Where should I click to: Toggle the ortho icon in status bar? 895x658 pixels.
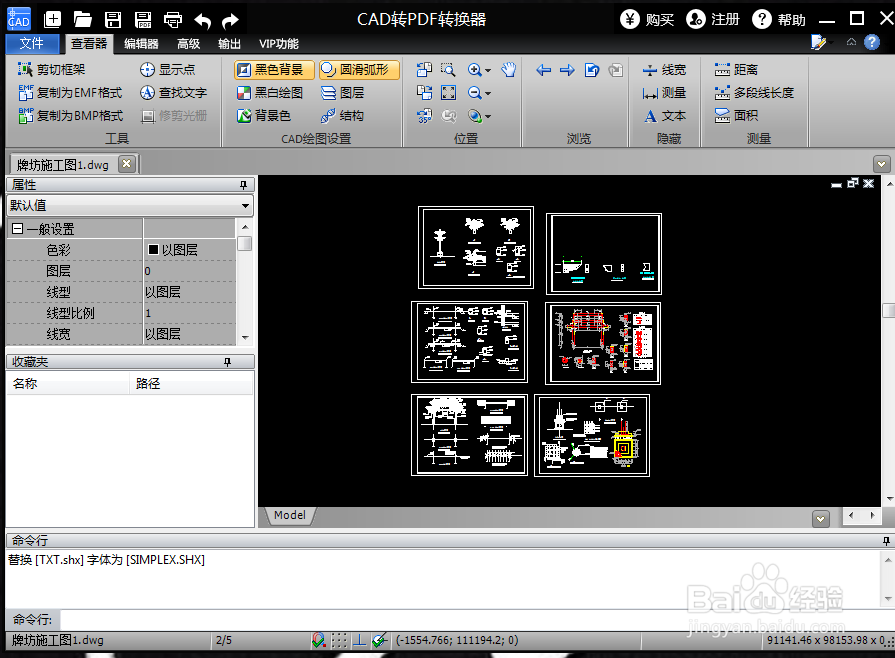pos(360,640)
